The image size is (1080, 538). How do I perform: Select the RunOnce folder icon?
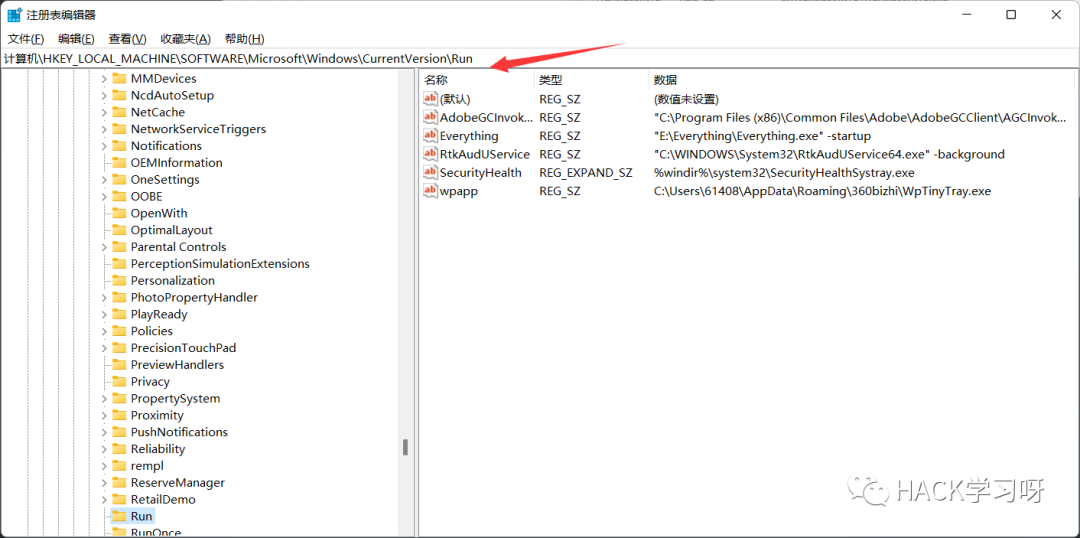click(x=119, y=532)
